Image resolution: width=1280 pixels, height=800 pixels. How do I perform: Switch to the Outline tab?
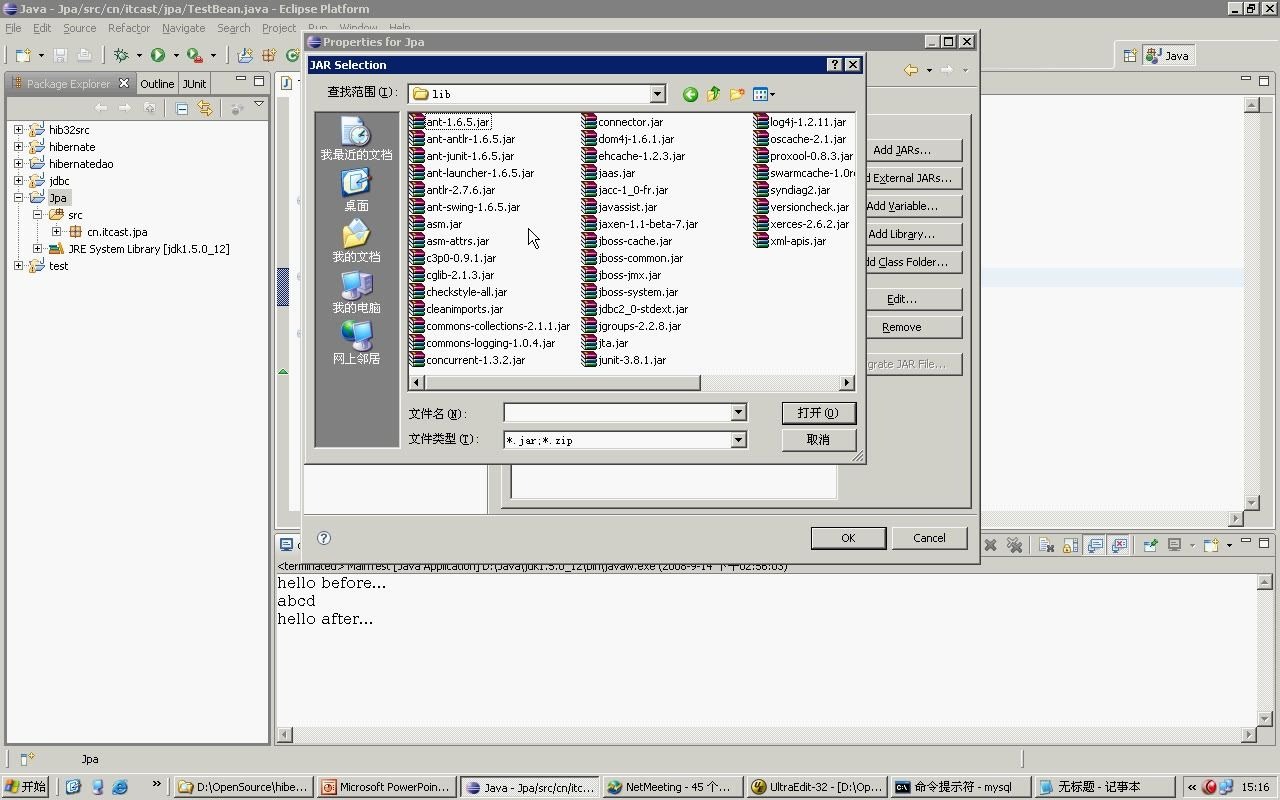(x=157, y=84)
